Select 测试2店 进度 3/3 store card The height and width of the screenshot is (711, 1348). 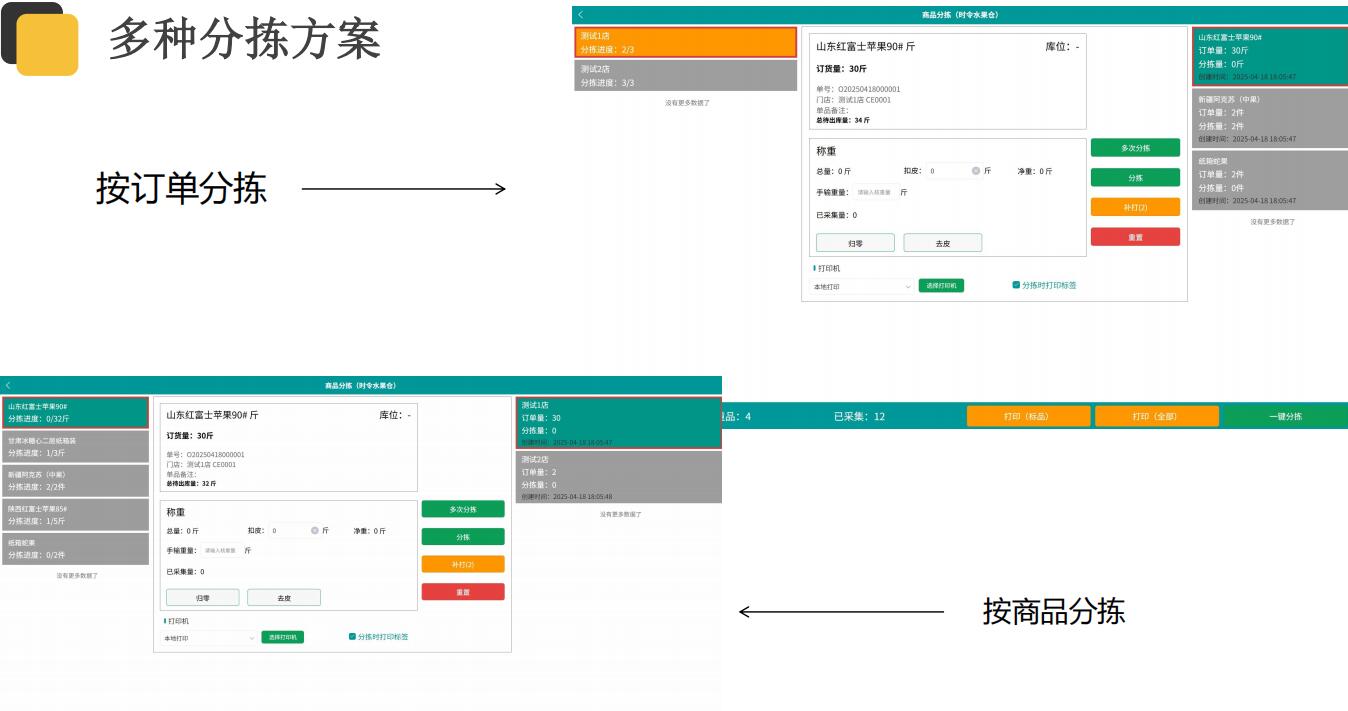(686, 76)
